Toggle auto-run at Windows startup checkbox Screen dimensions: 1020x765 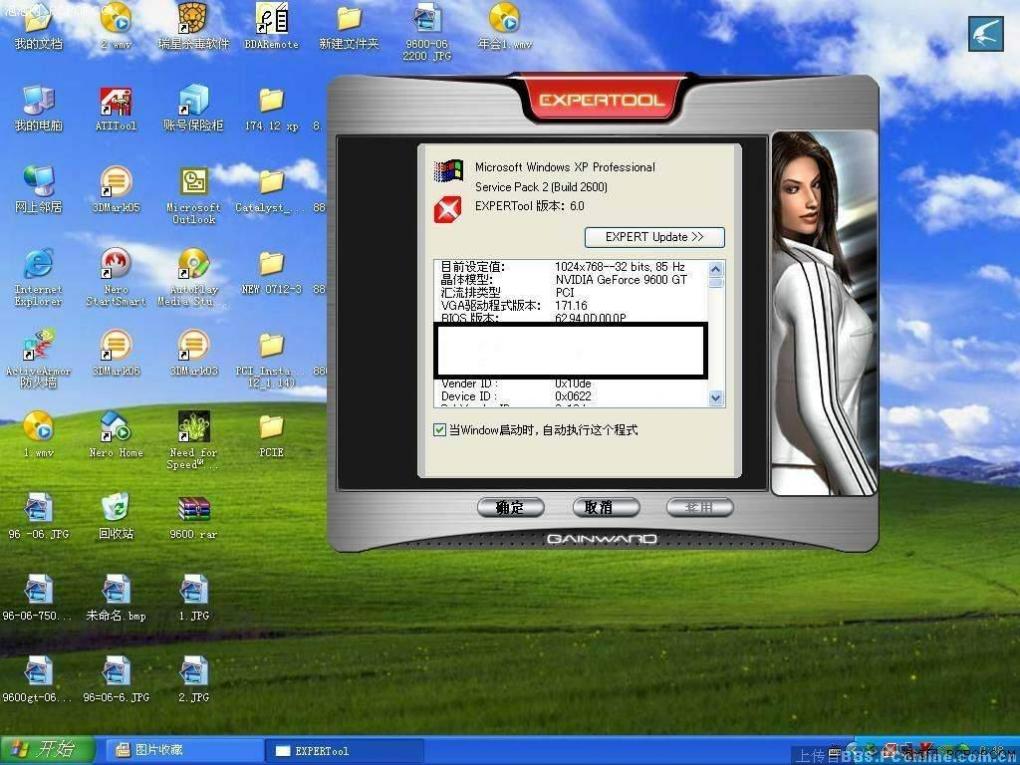click(439, 430)
